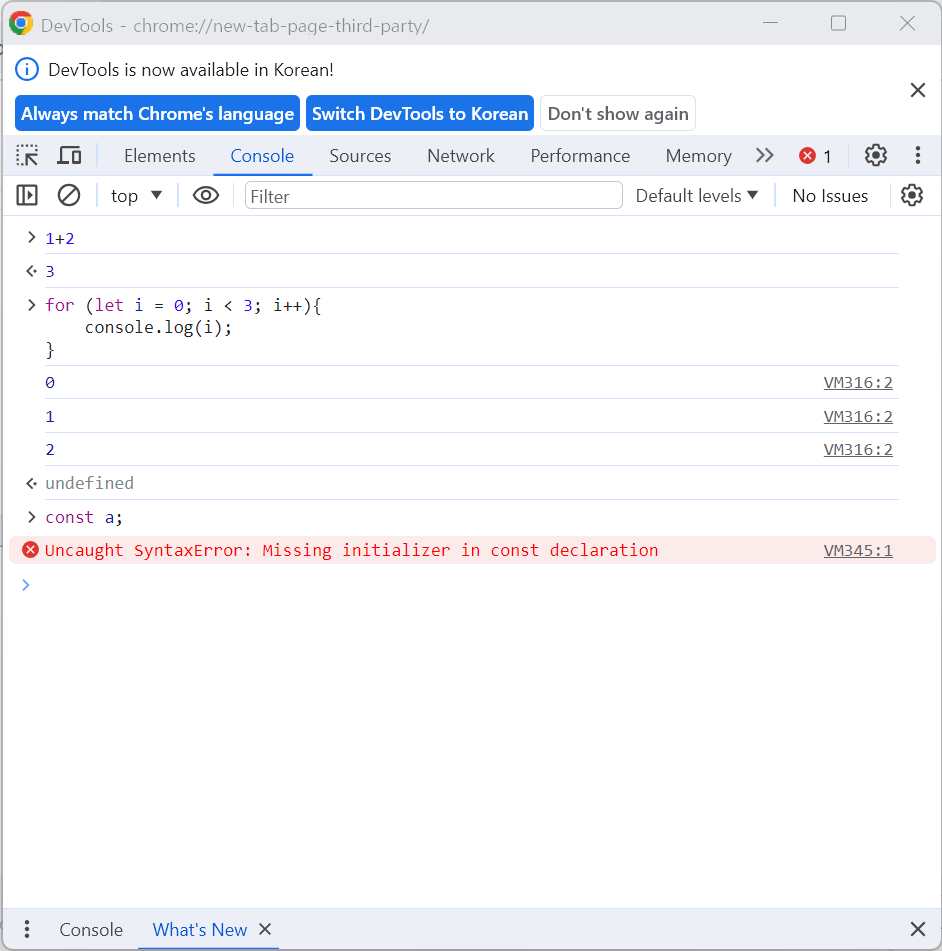
Task: Click the Uncaught SyntaxError message text
Action: click(x=352, y=550)
